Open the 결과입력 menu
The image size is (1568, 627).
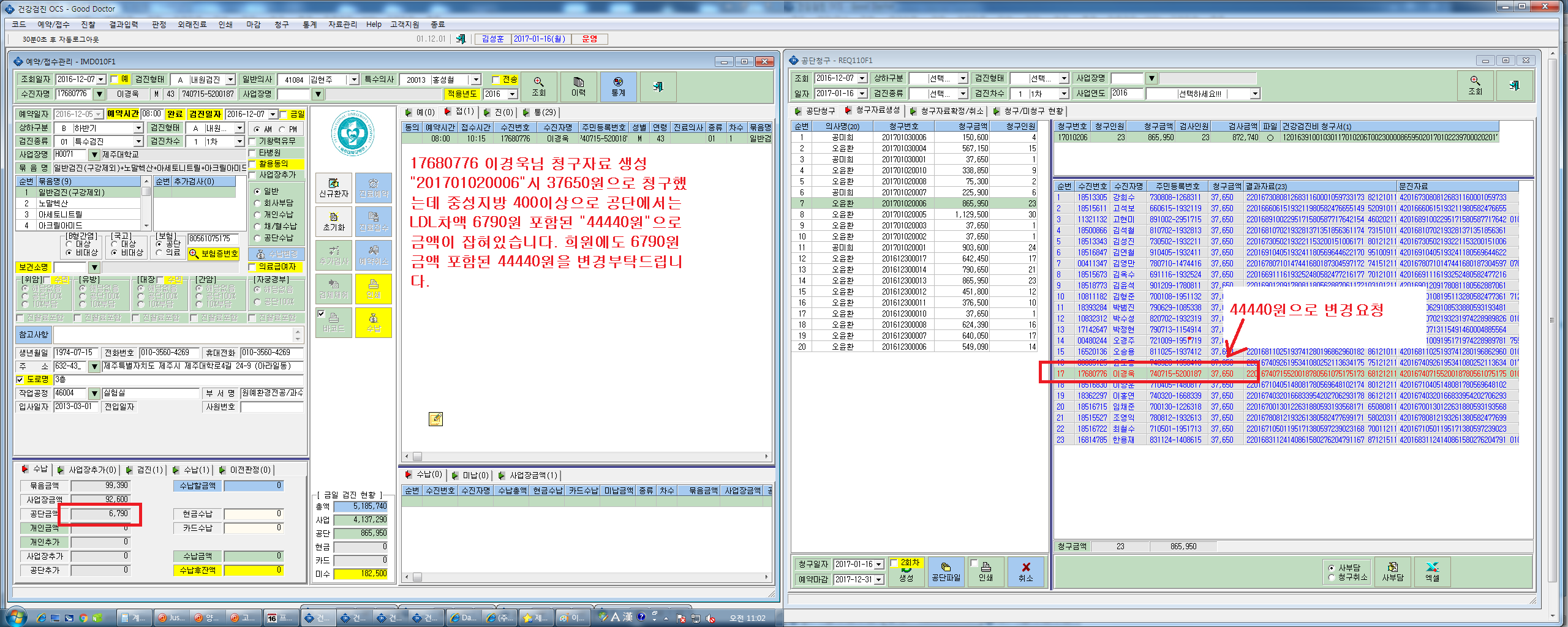pos(123,24)
